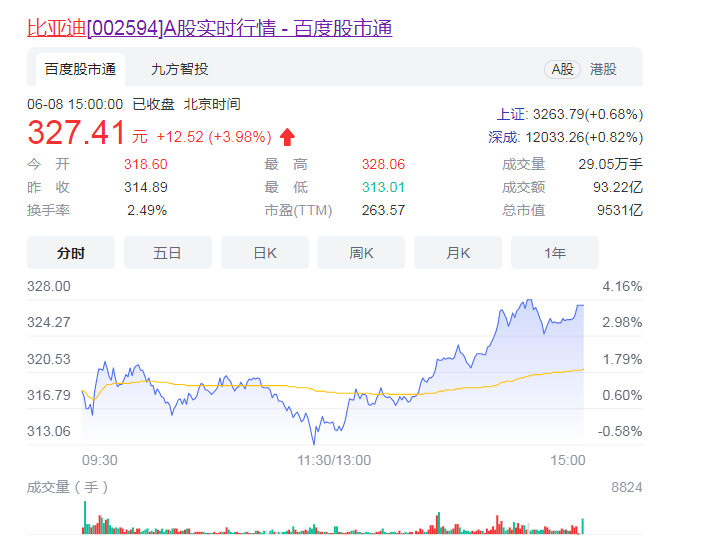Switch chart to 1年 view
This screenshot has width=701, height=546.
555,253
